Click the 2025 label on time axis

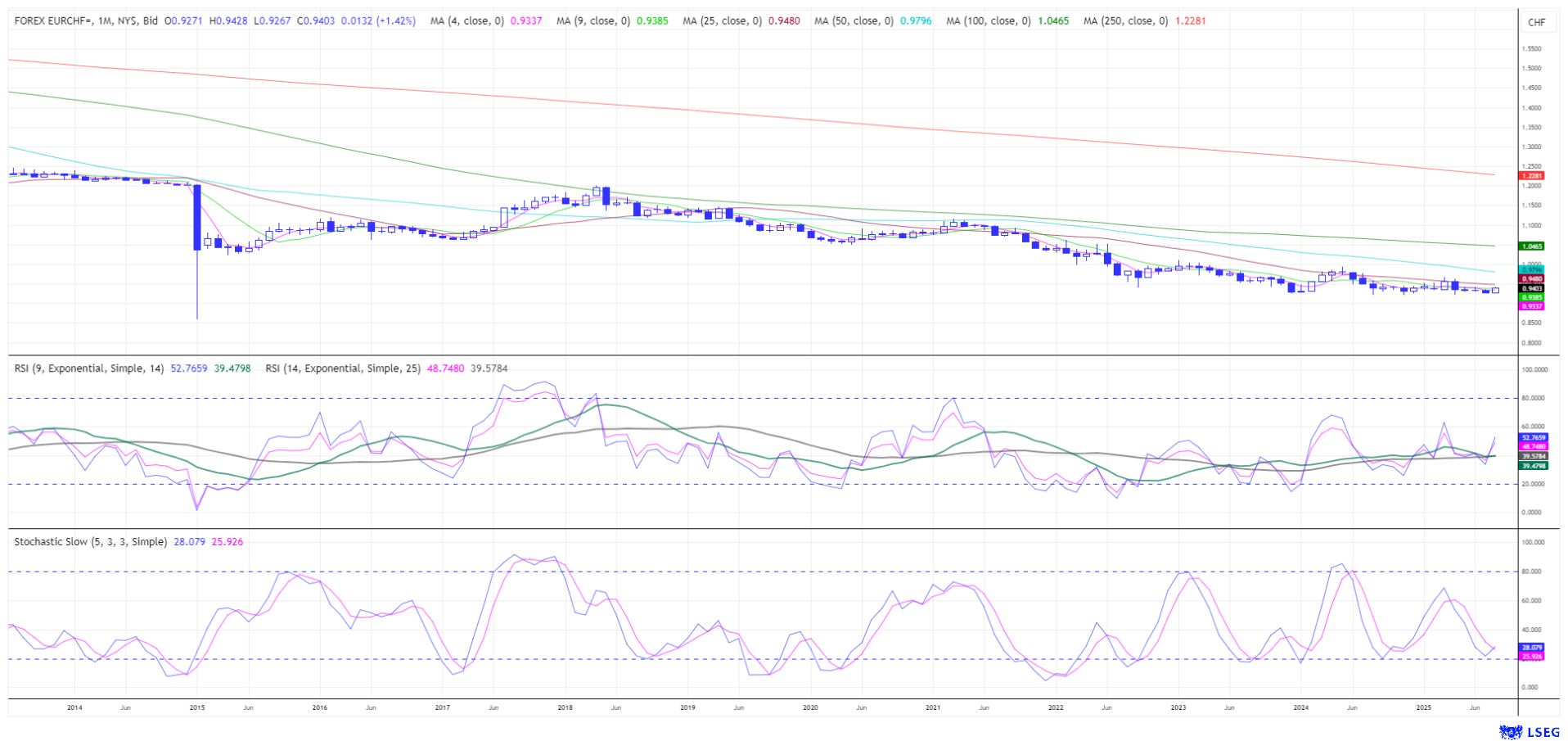tap(1424, 707)
